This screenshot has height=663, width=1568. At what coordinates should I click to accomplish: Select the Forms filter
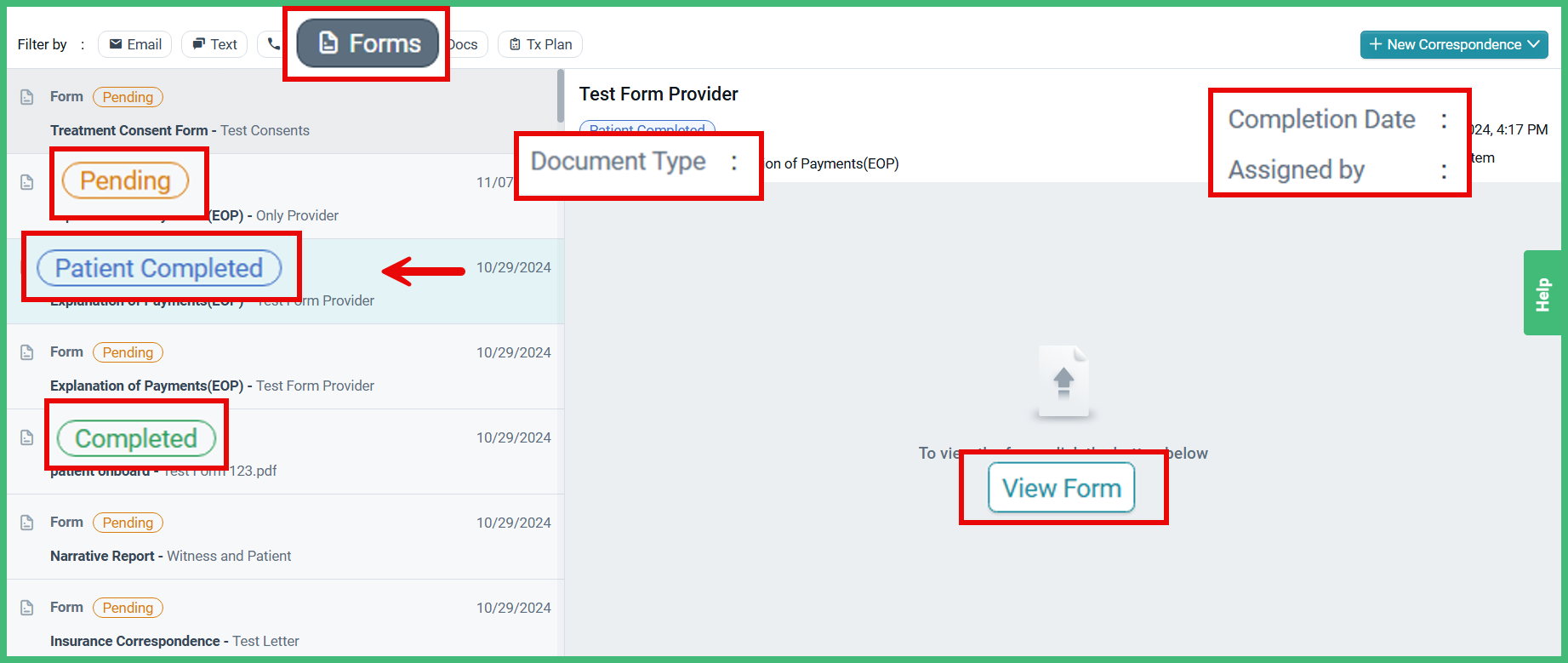click(368, 43)
